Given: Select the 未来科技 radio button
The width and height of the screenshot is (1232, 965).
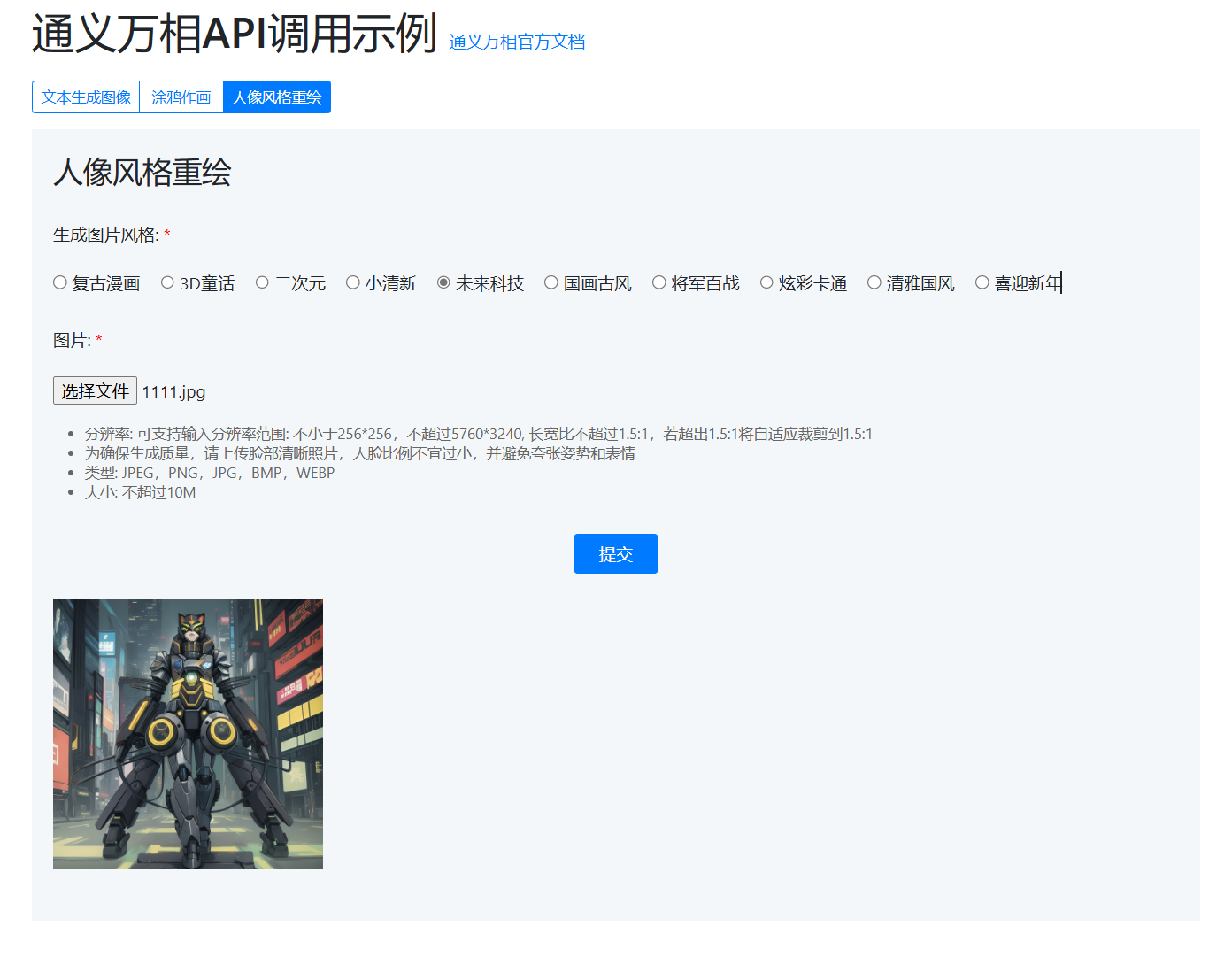Looking at the screenshot, I should click(443, 282).
